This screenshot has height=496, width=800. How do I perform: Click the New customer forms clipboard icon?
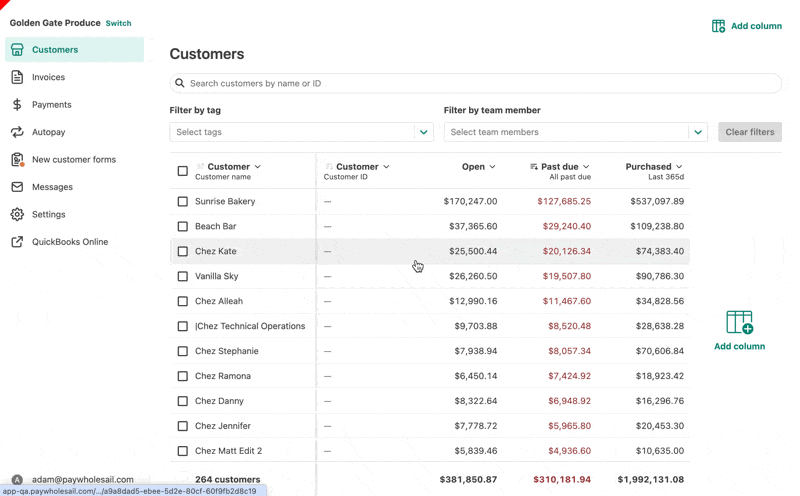[17, 159]
